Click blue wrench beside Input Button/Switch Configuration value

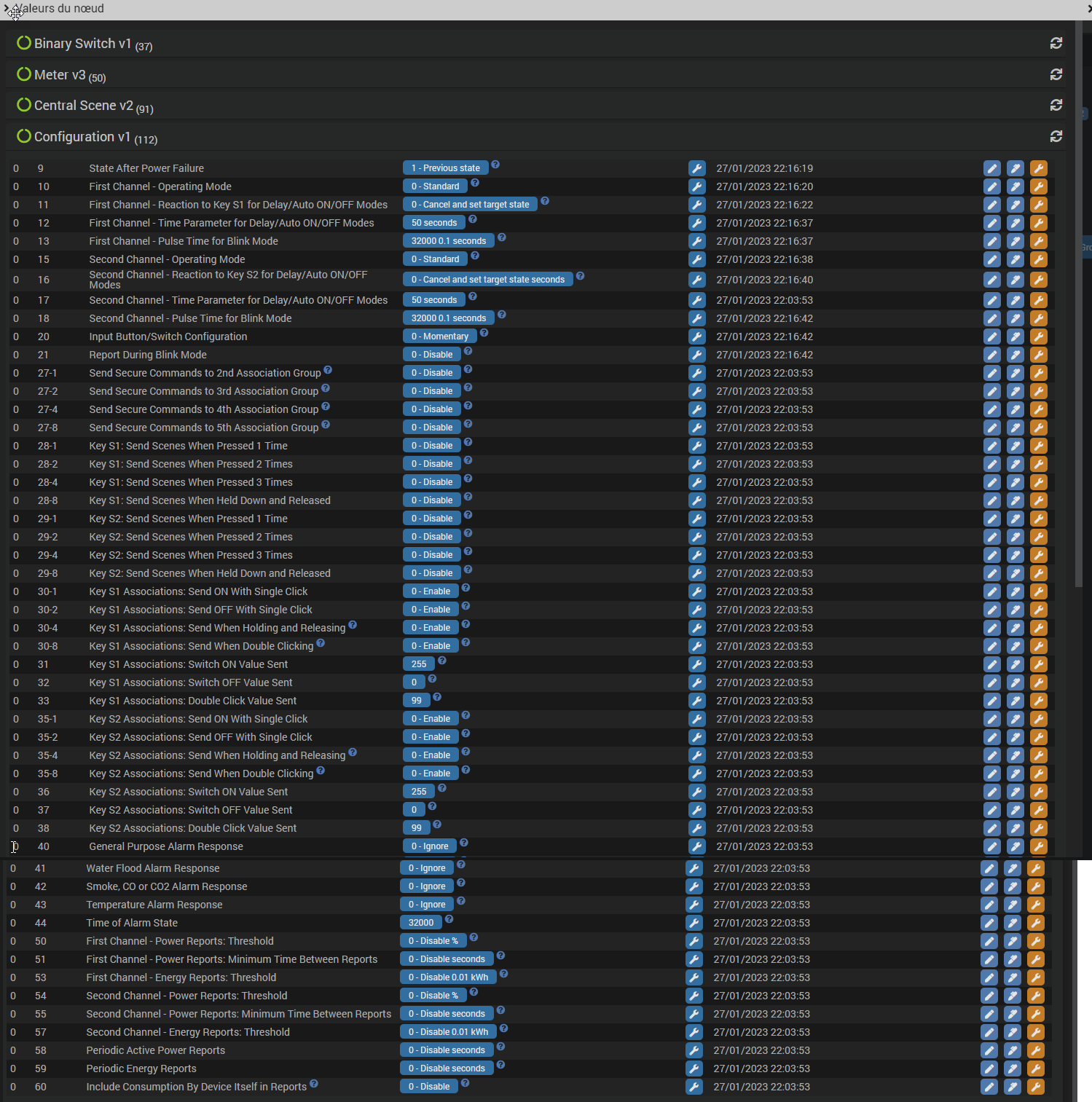tap(696, 336)
